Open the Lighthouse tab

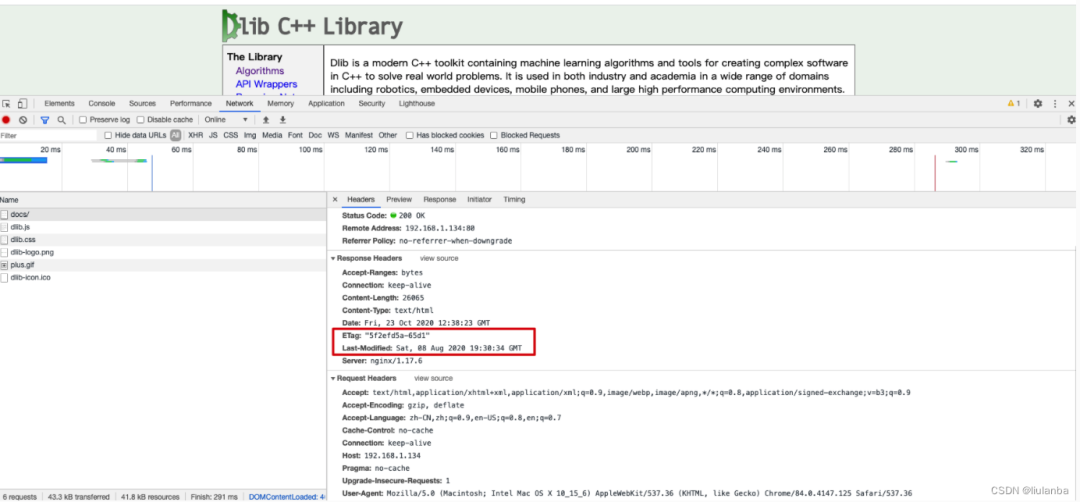click(417, 103)
